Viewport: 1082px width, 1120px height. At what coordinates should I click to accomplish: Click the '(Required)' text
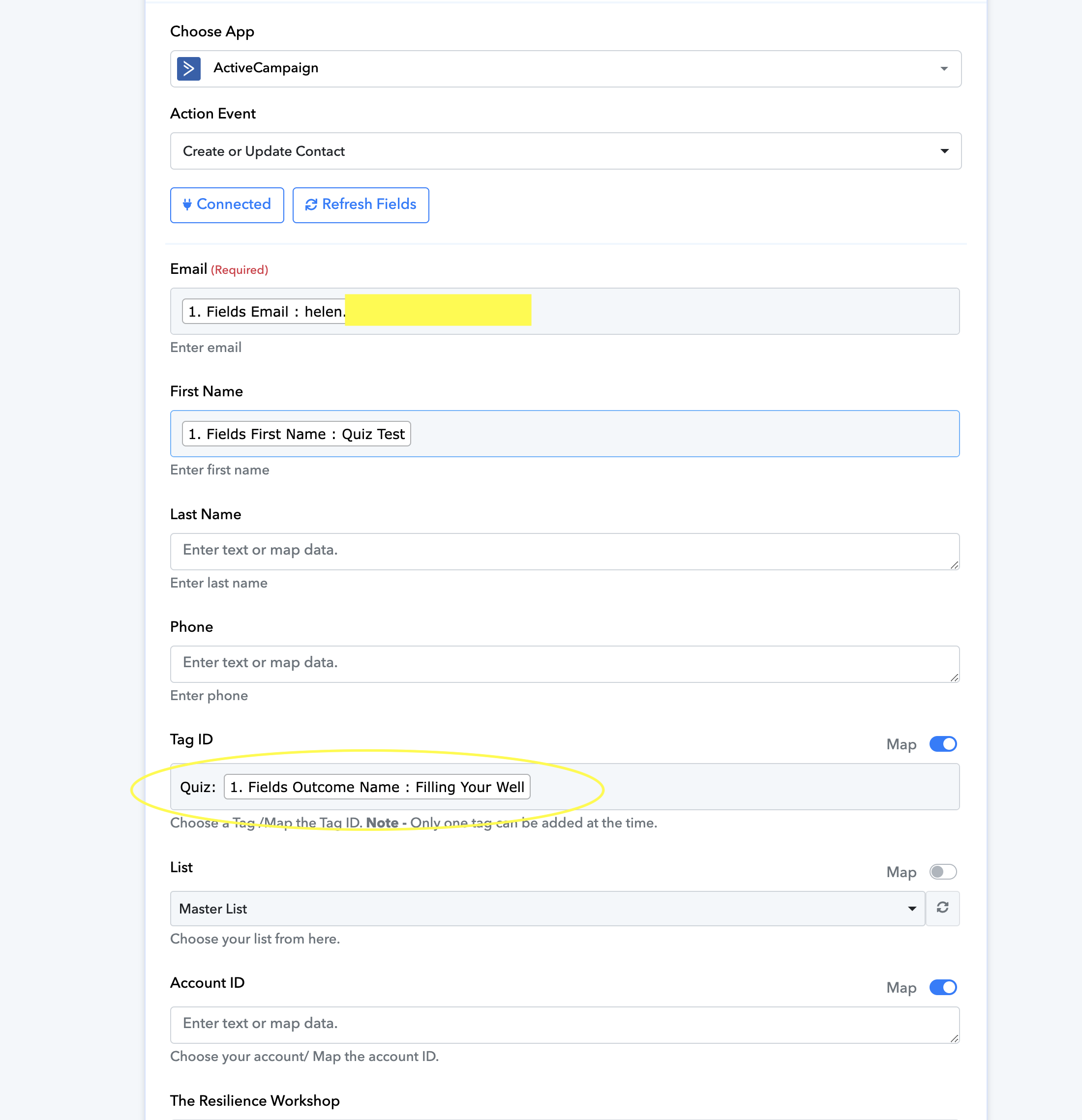pyautogui.click(x=240, y=270)
